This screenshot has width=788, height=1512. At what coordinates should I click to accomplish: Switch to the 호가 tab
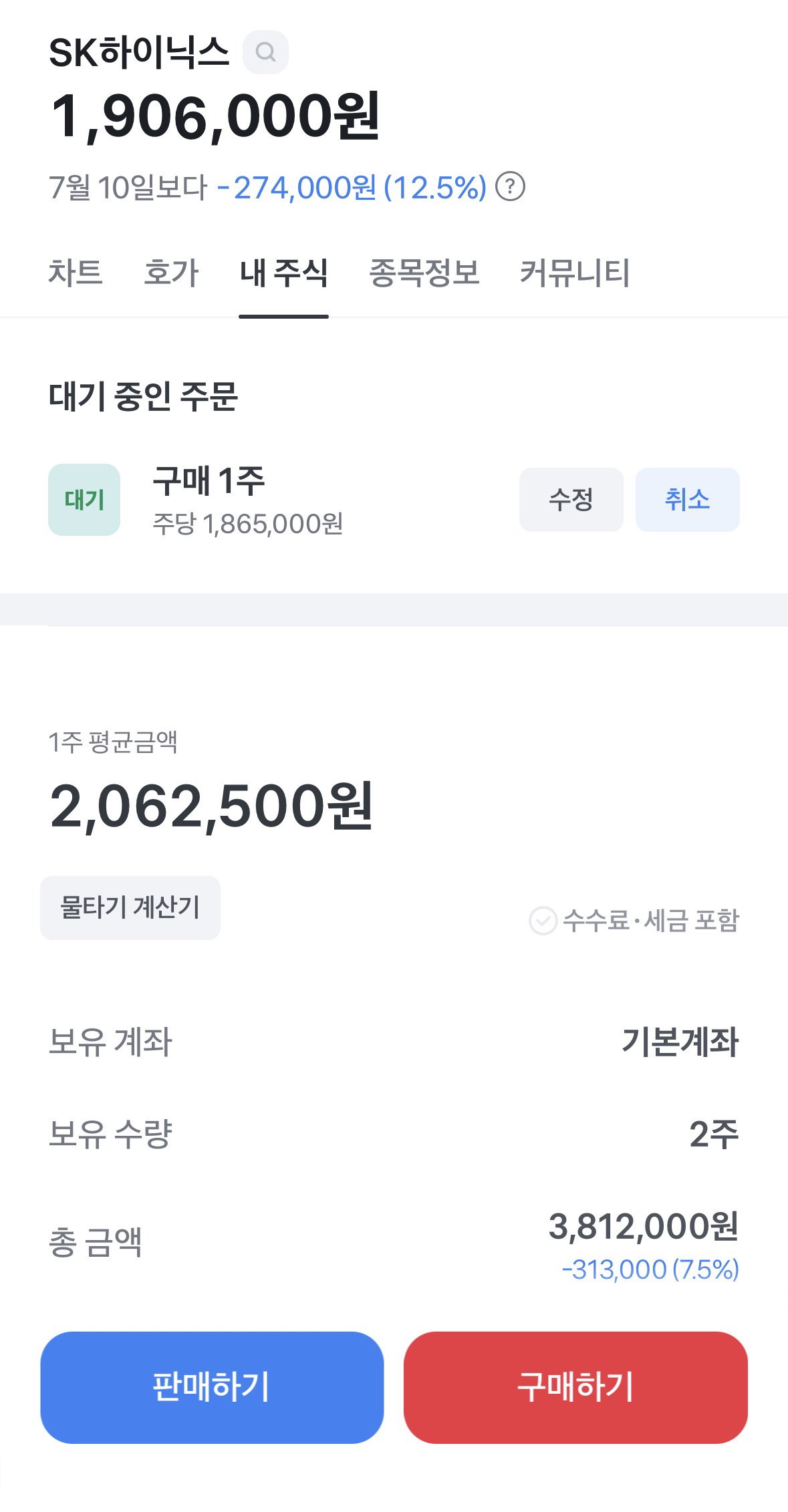[172, 273]
